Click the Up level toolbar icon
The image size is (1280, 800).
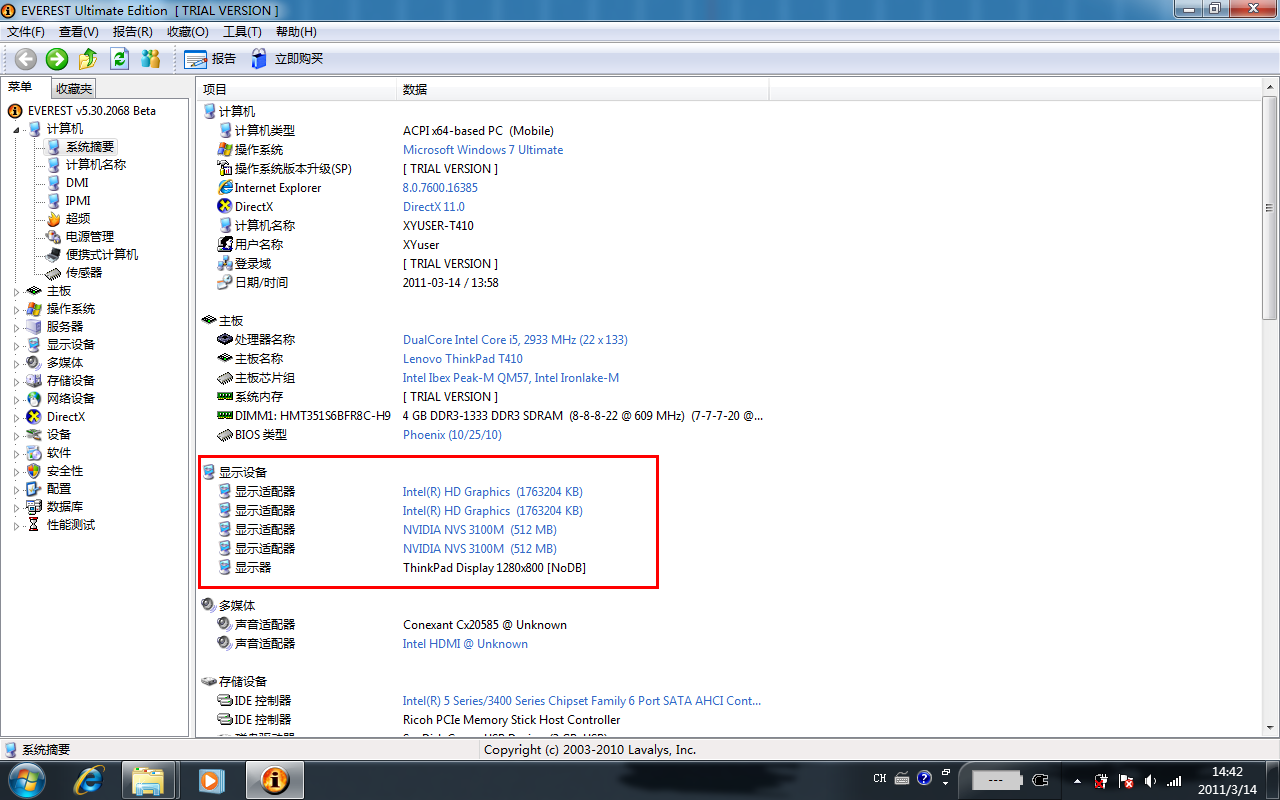88,59
